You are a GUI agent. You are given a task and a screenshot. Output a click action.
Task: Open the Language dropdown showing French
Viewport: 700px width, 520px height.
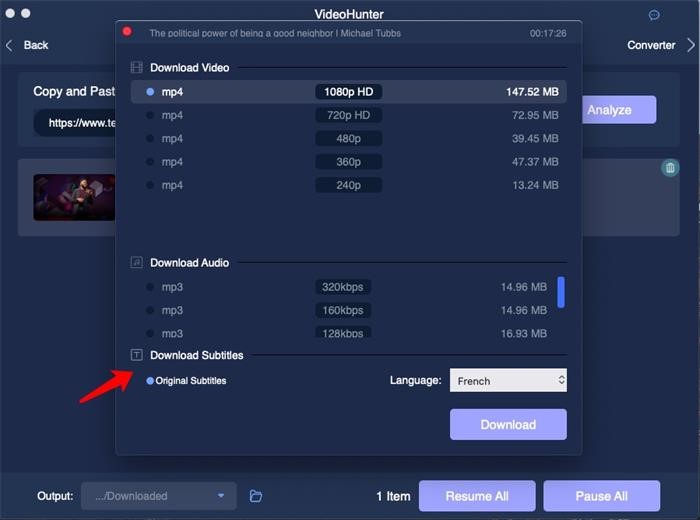(508, 380)
